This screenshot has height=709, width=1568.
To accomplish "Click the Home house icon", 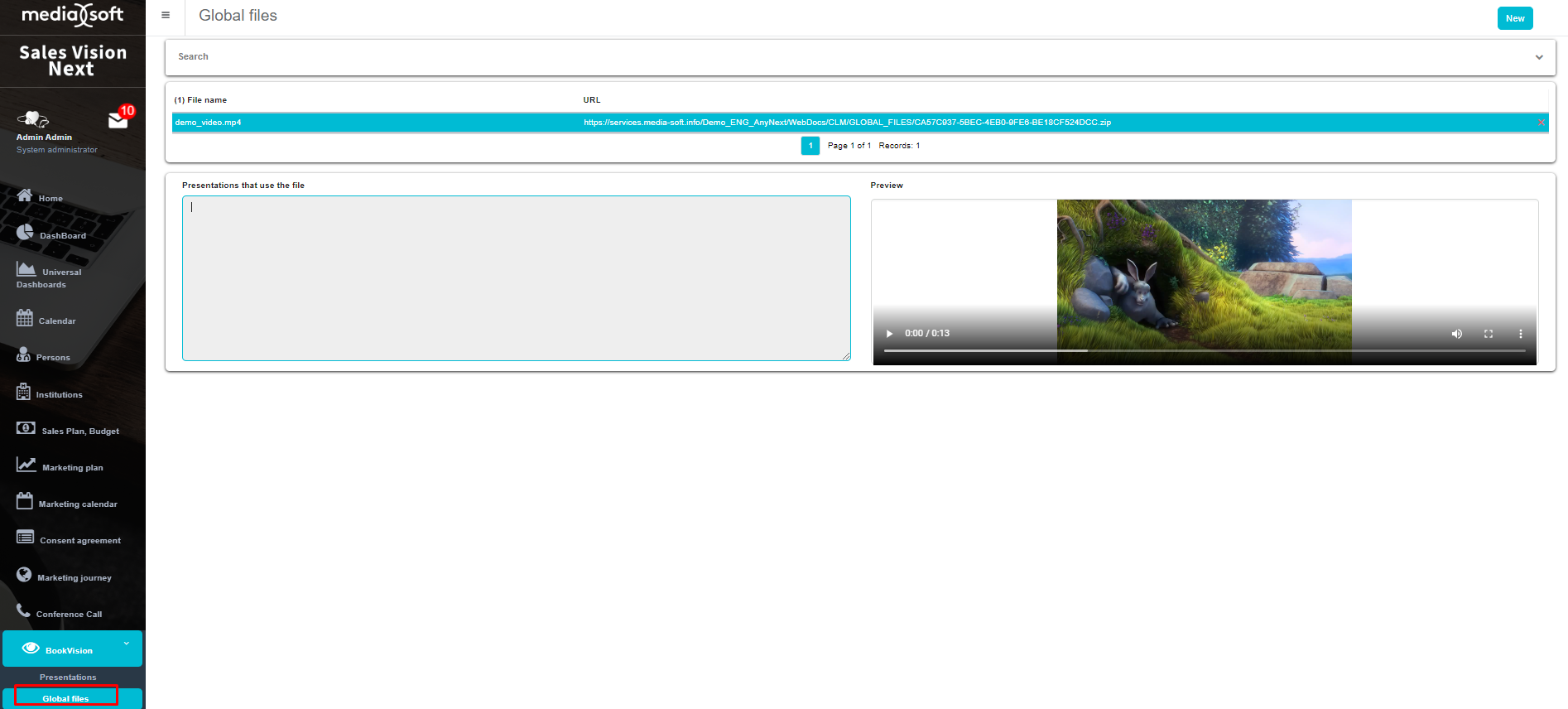I will point(25,196).
